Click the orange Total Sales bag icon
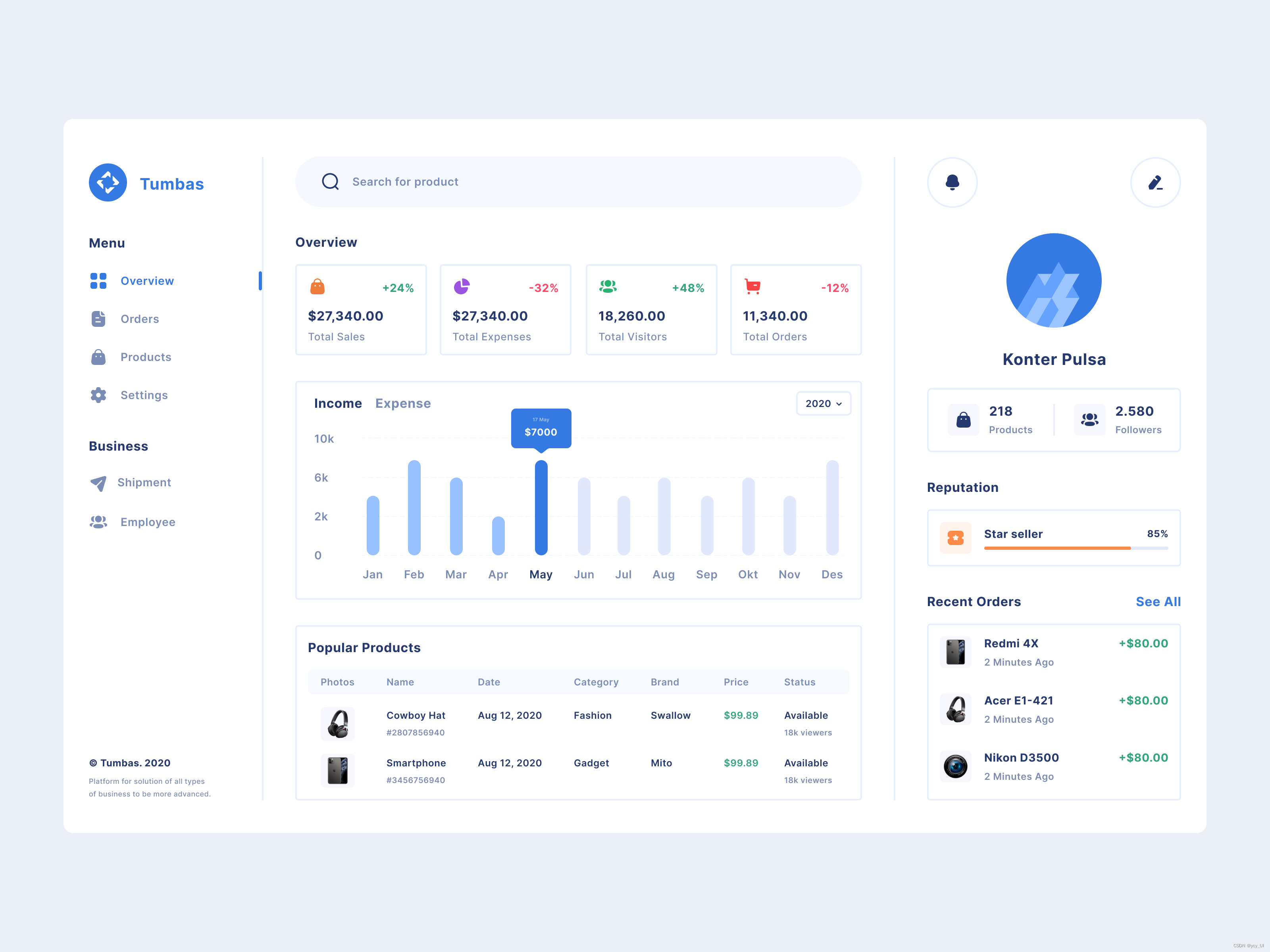The height and width of the screenshot is (952, 1270). click(x=317, y=286)
